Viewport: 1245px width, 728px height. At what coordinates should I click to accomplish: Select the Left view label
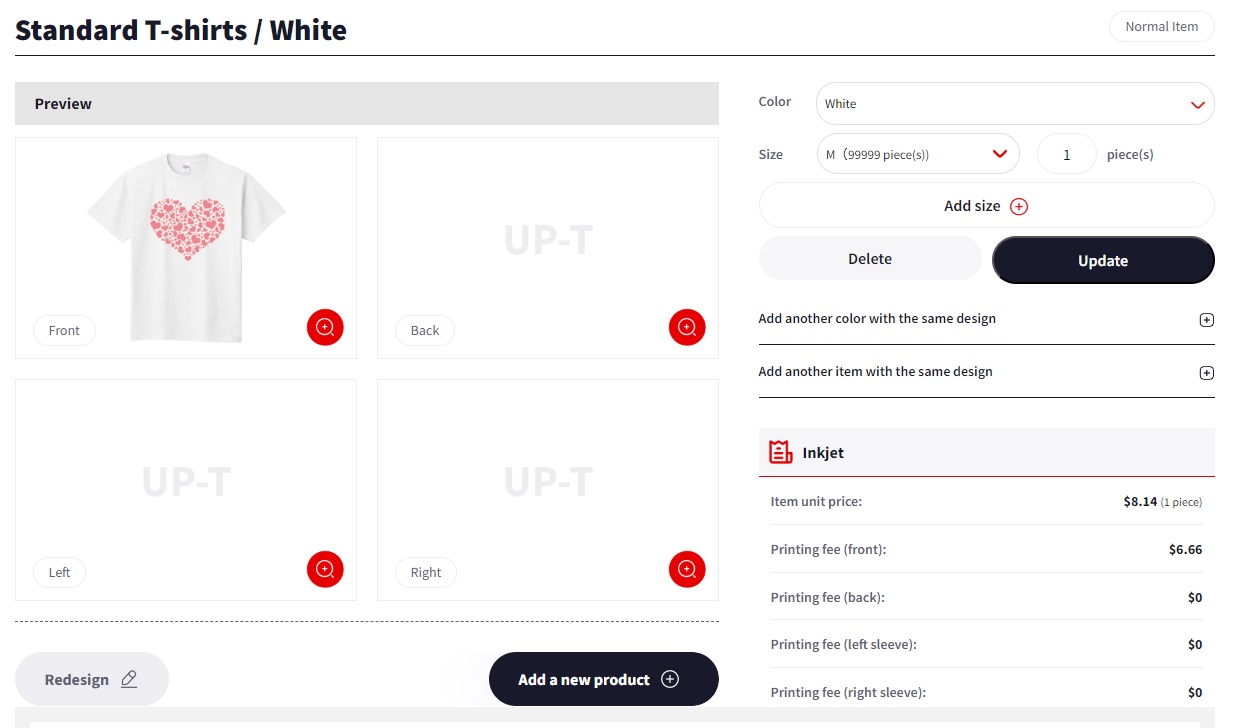click(59, 573)
